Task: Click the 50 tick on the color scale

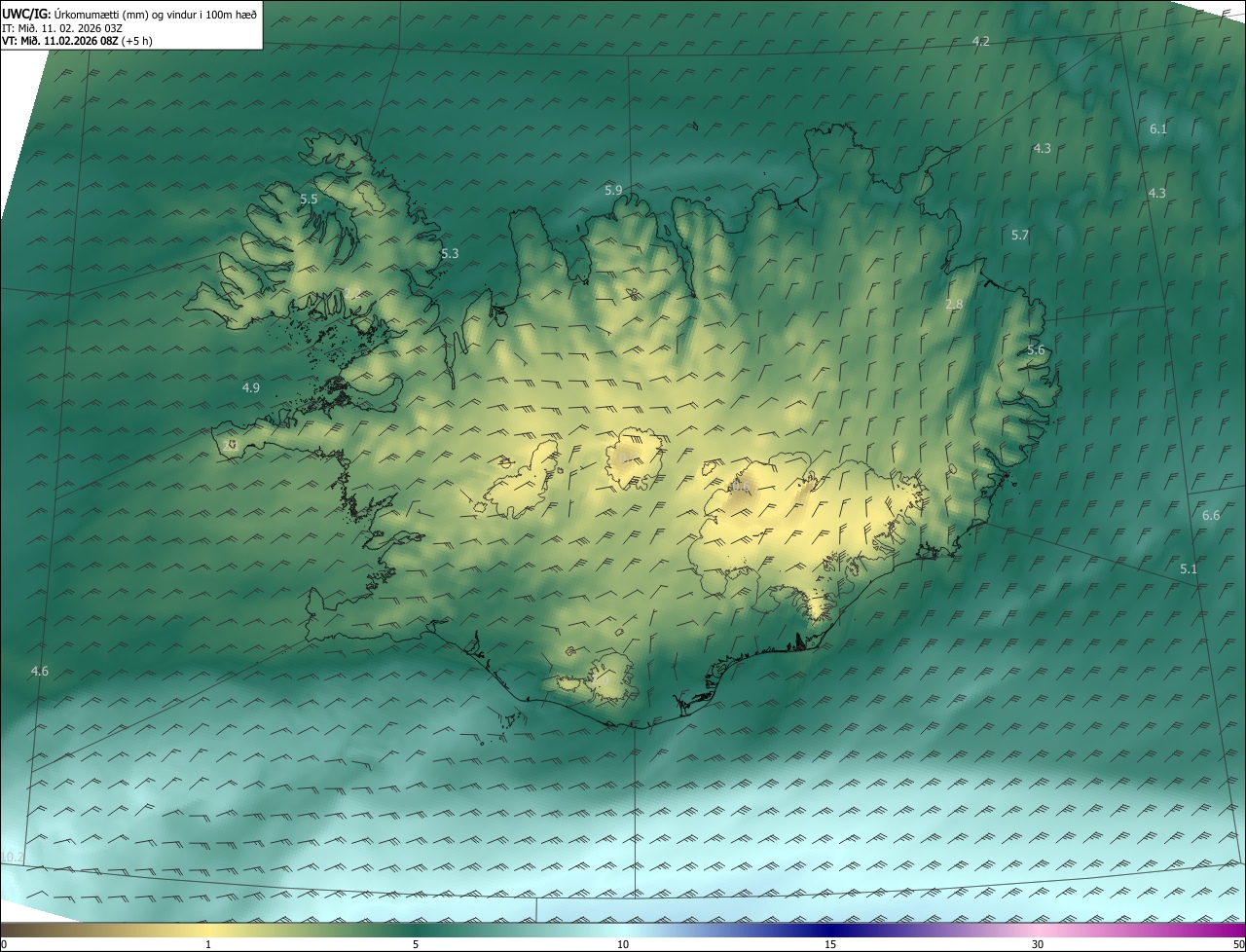Action: (1238, 944)
